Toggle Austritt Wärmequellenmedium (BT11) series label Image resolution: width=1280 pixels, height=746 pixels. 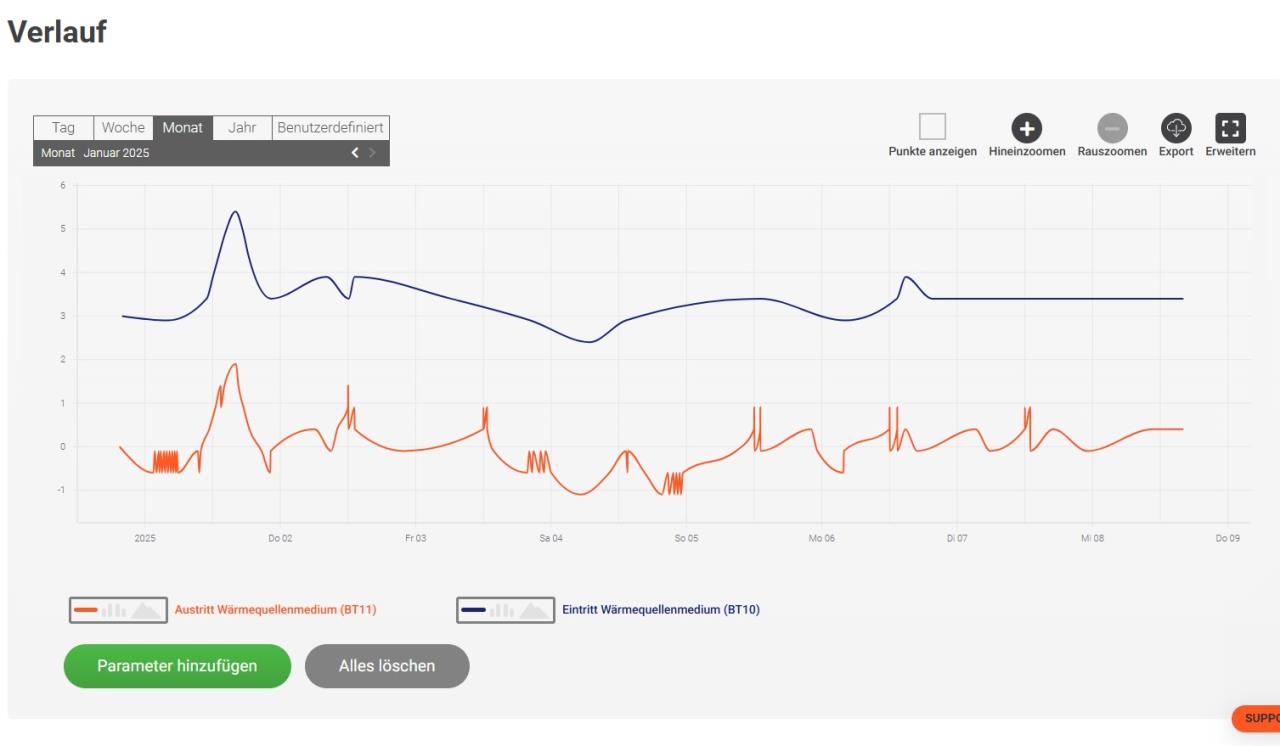click(275, 609)
